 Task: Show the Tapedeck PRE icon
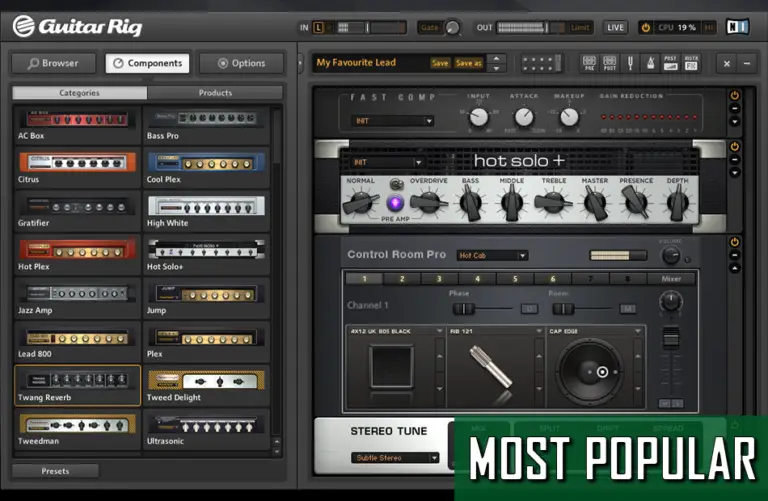tap(589, 63)
